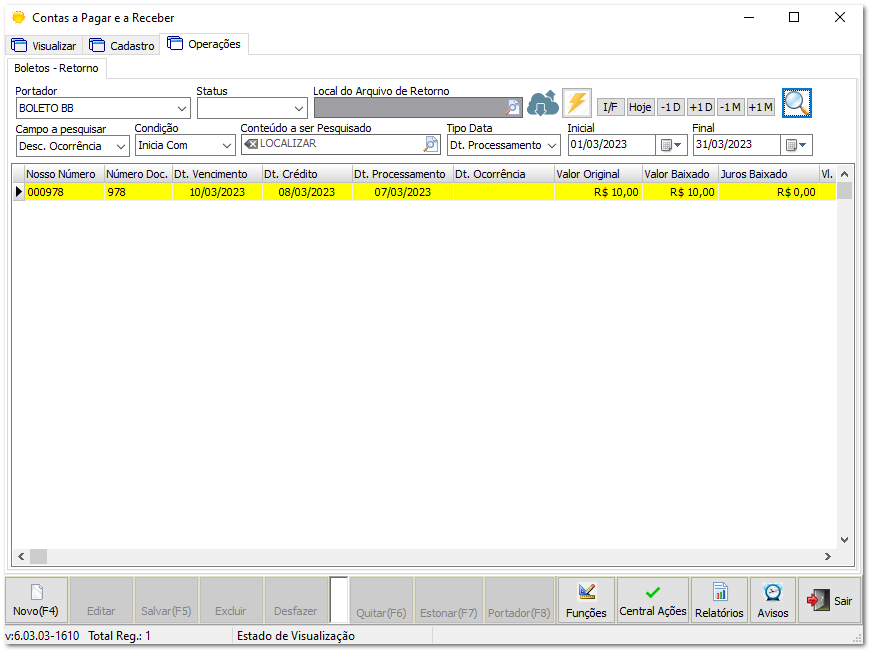Open Central Ações with green checkmark
Image resolution: width=872 pixels, height=653 pixels.
[652, 600]
